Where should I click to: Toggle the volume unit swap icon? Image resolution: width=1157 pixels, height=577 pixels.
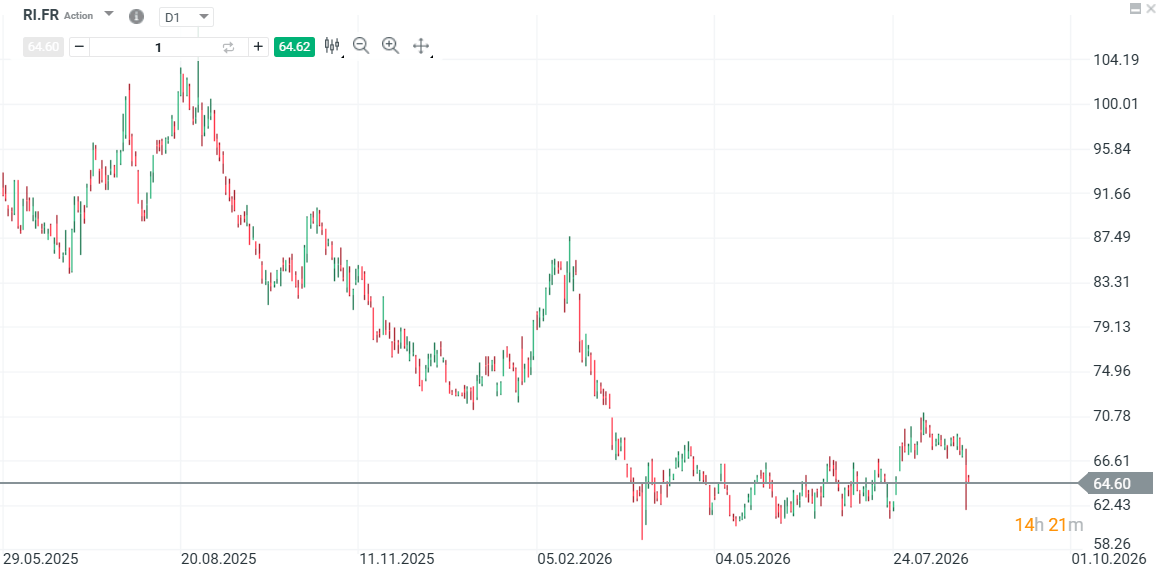(229, 47)
